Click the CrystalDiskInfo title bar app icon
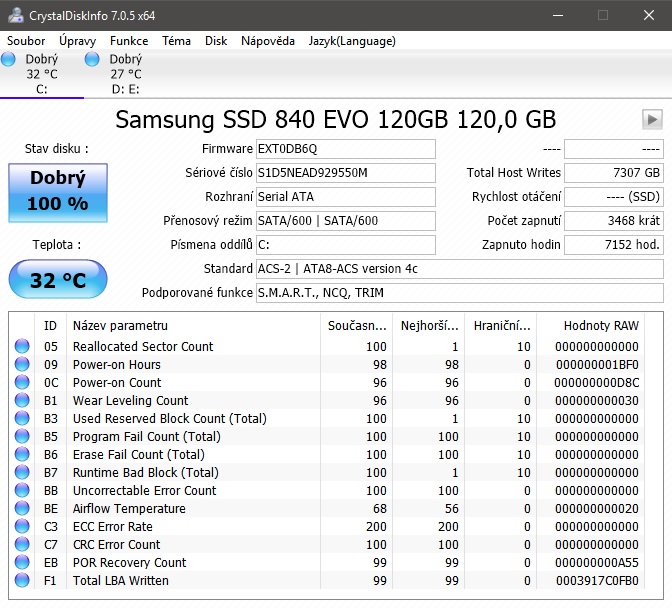 pyautogui.click(x=15, y=15)
